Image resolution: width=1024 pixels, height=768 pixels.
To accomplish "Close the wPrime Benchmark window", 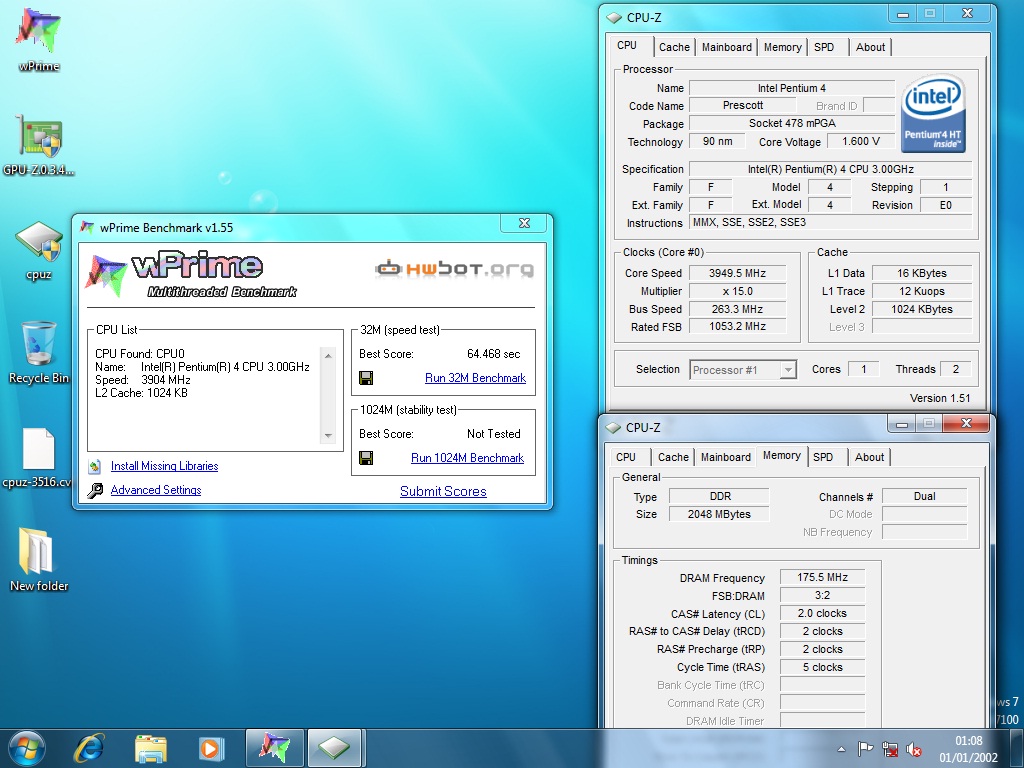I will point(524,223).
